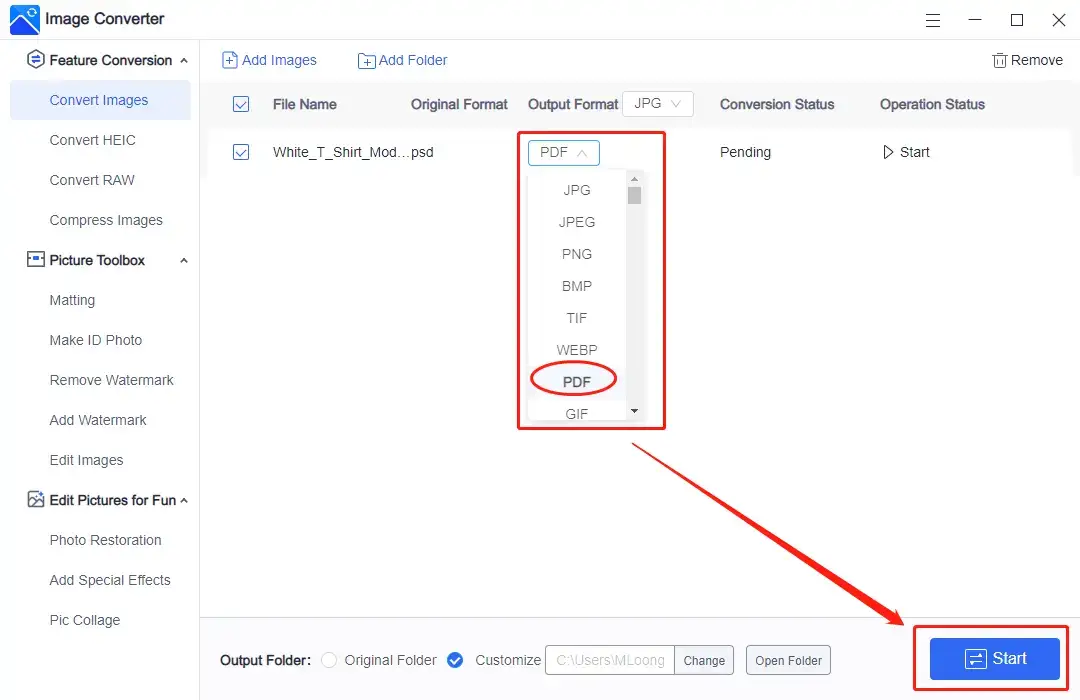Uncheck the select-all checkbox above the file list
This screenshot has width=1080, height=700.
241,104
